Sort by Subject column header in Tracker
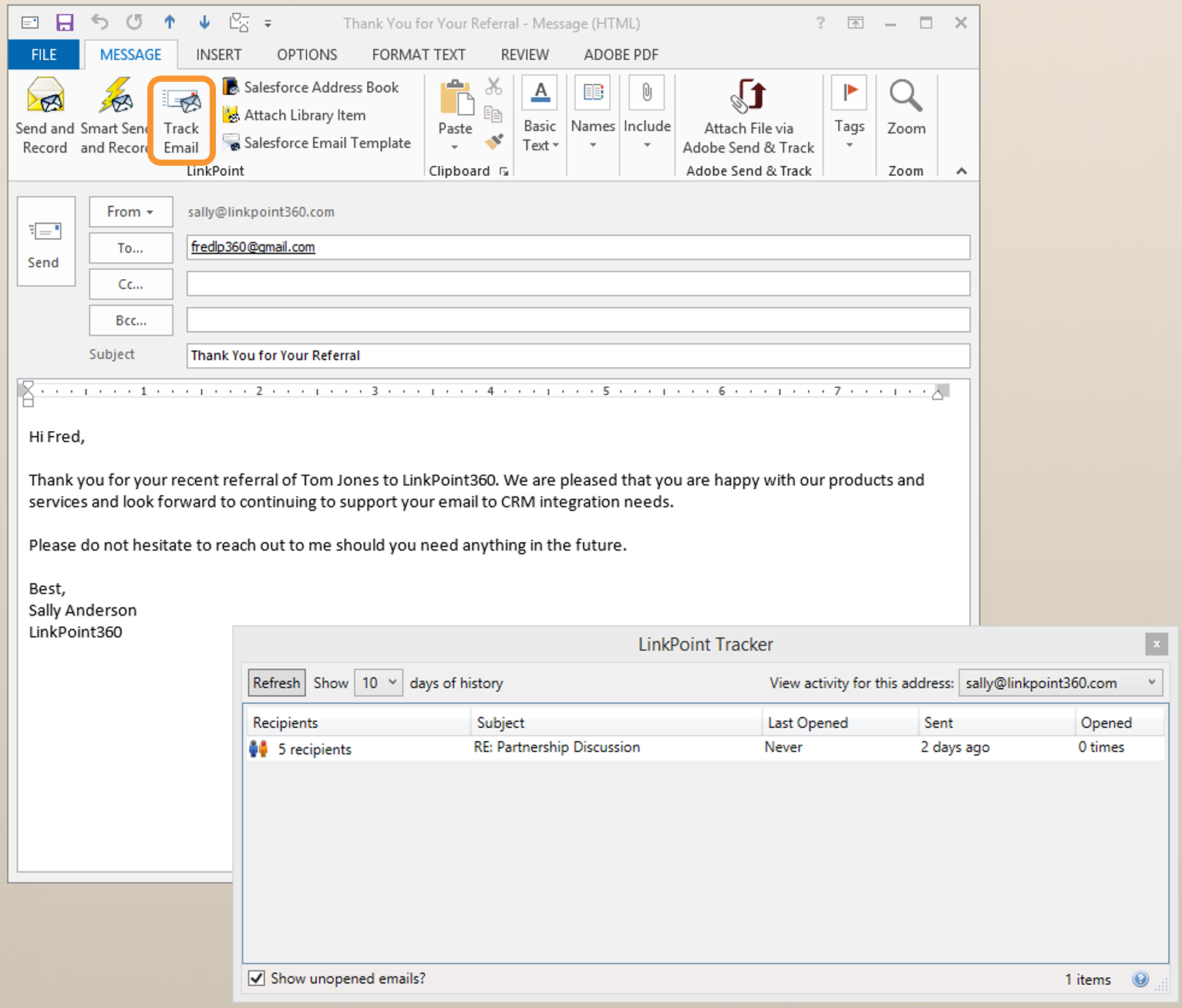 pos(617,723)
